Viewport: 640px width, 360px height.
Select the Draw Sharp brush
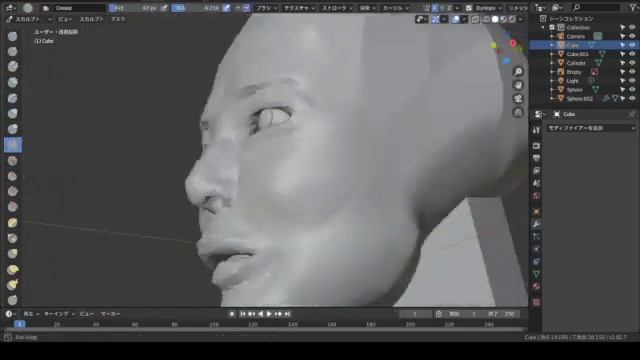[13, 51]
